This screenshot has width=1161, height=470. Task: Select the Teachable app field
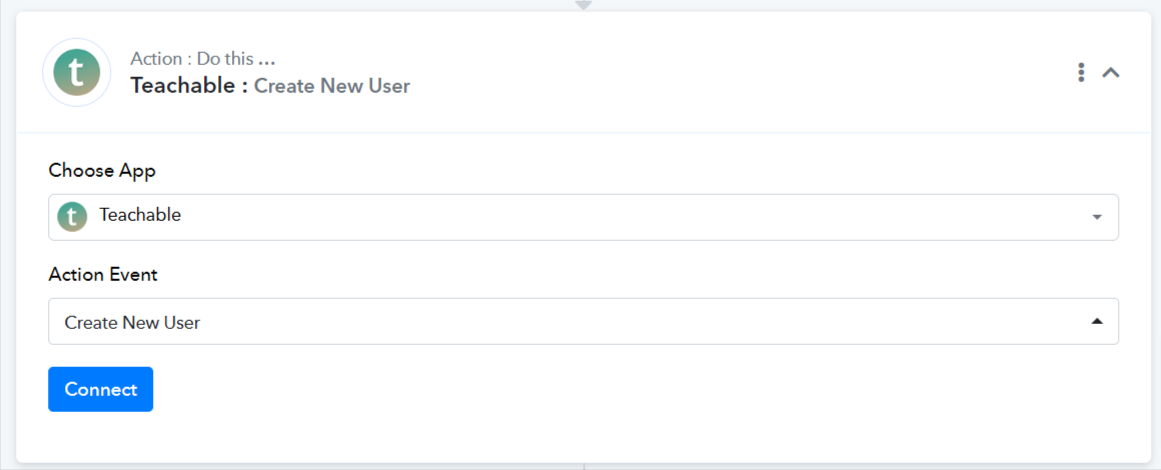coord(583,218)
